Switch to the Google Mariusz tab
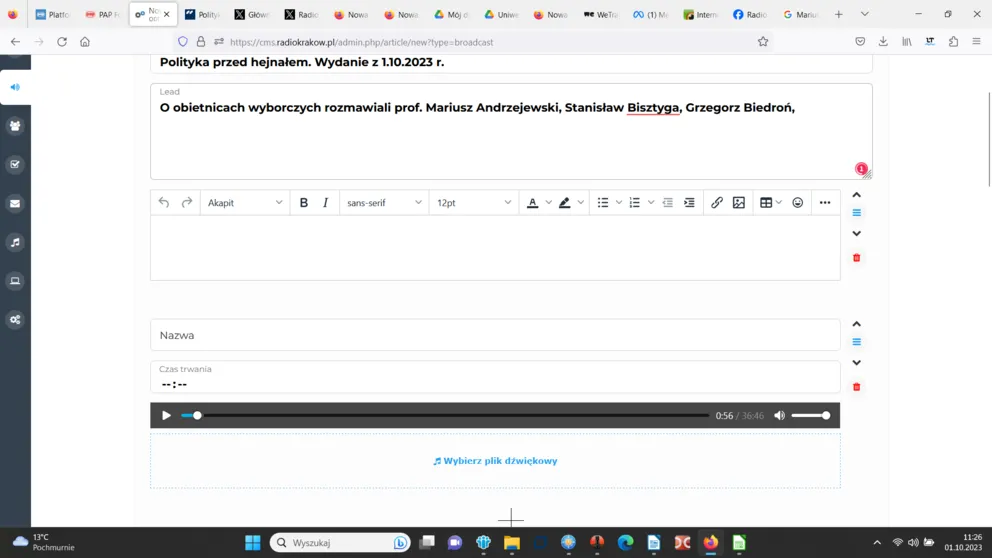The height and width of the screenshot is (558, 992). (x=800, y=14)
